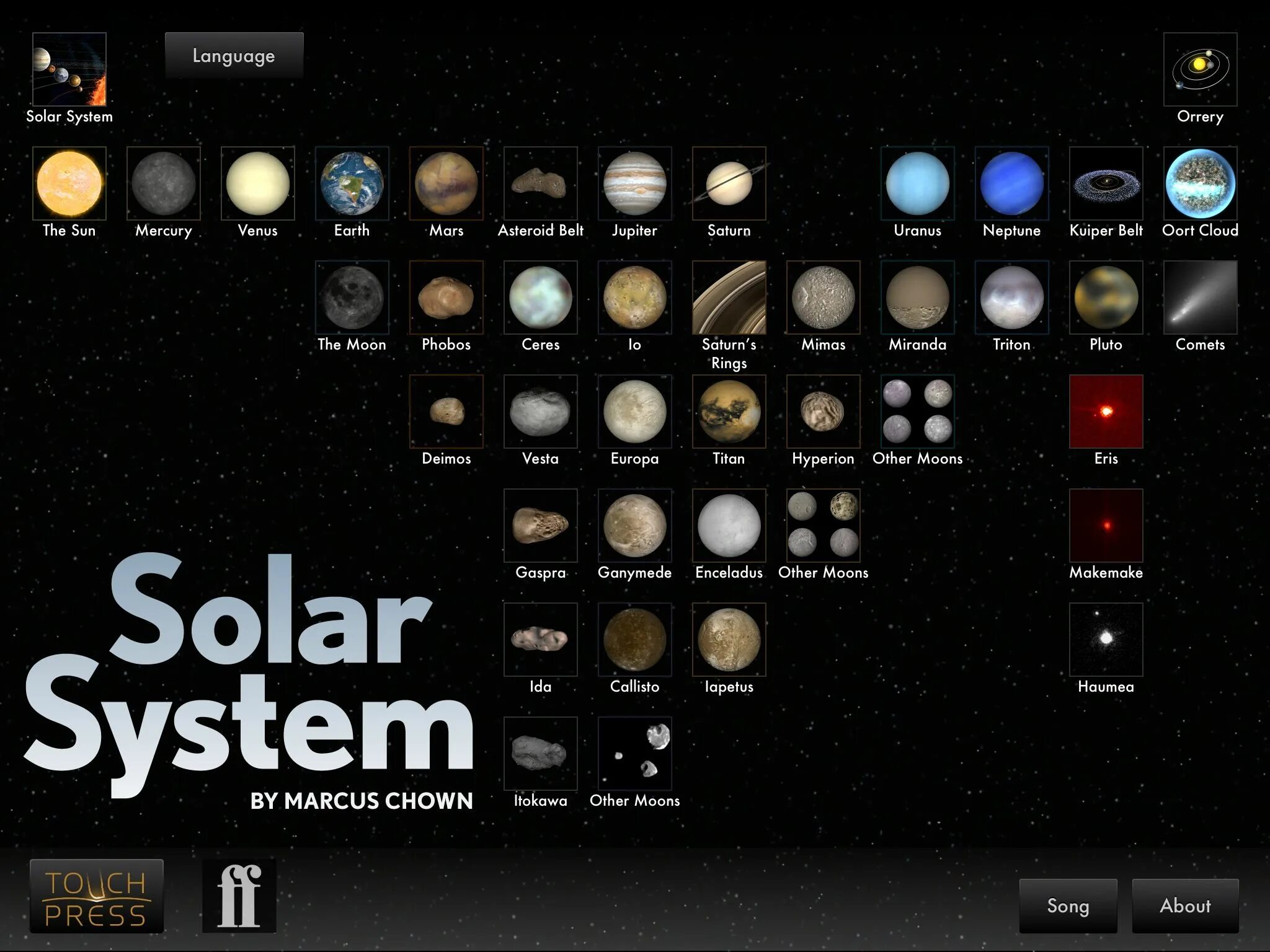Screen dimensions: 1270x952
Task: Open the Comets icon
Action: click(x=1200, y=297)
